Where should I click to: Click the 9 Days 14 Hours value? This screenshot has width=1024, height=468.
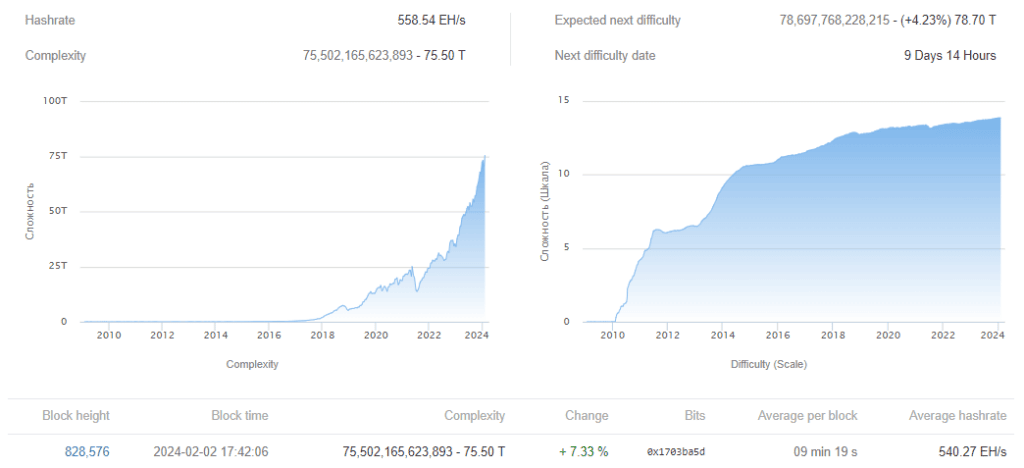tap(949, 55)
